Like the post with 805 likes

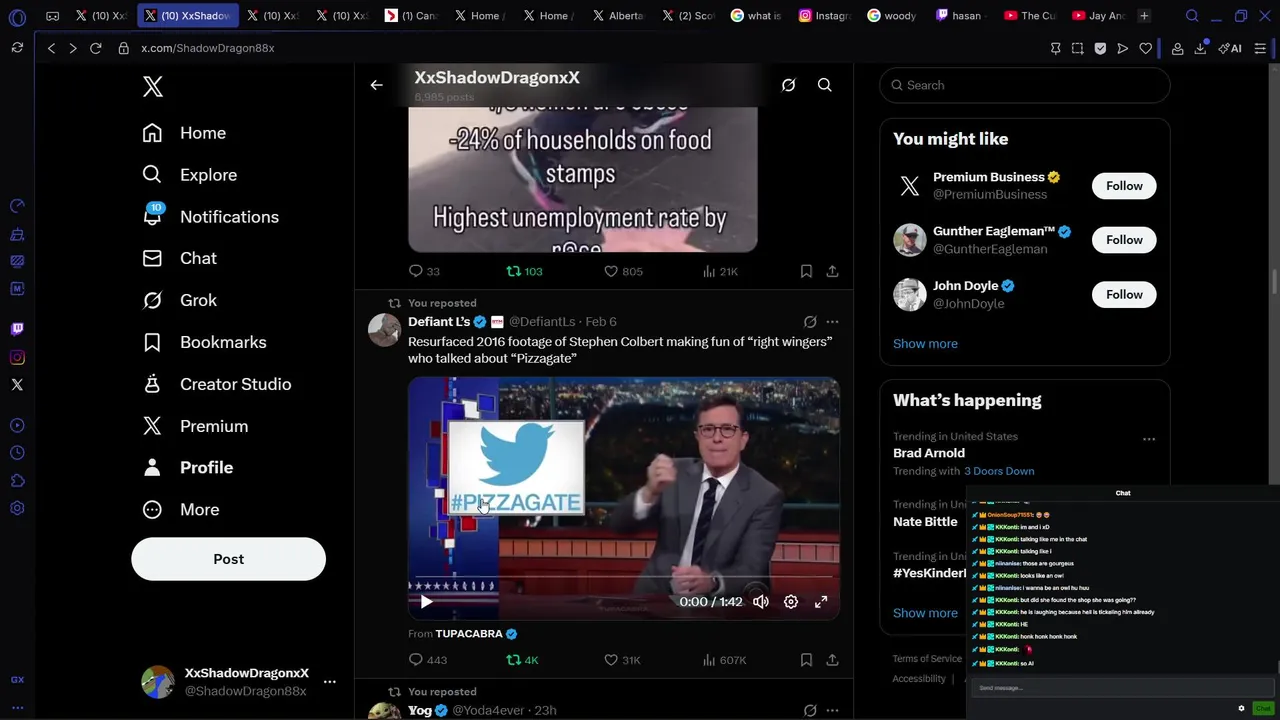point(623,271)
